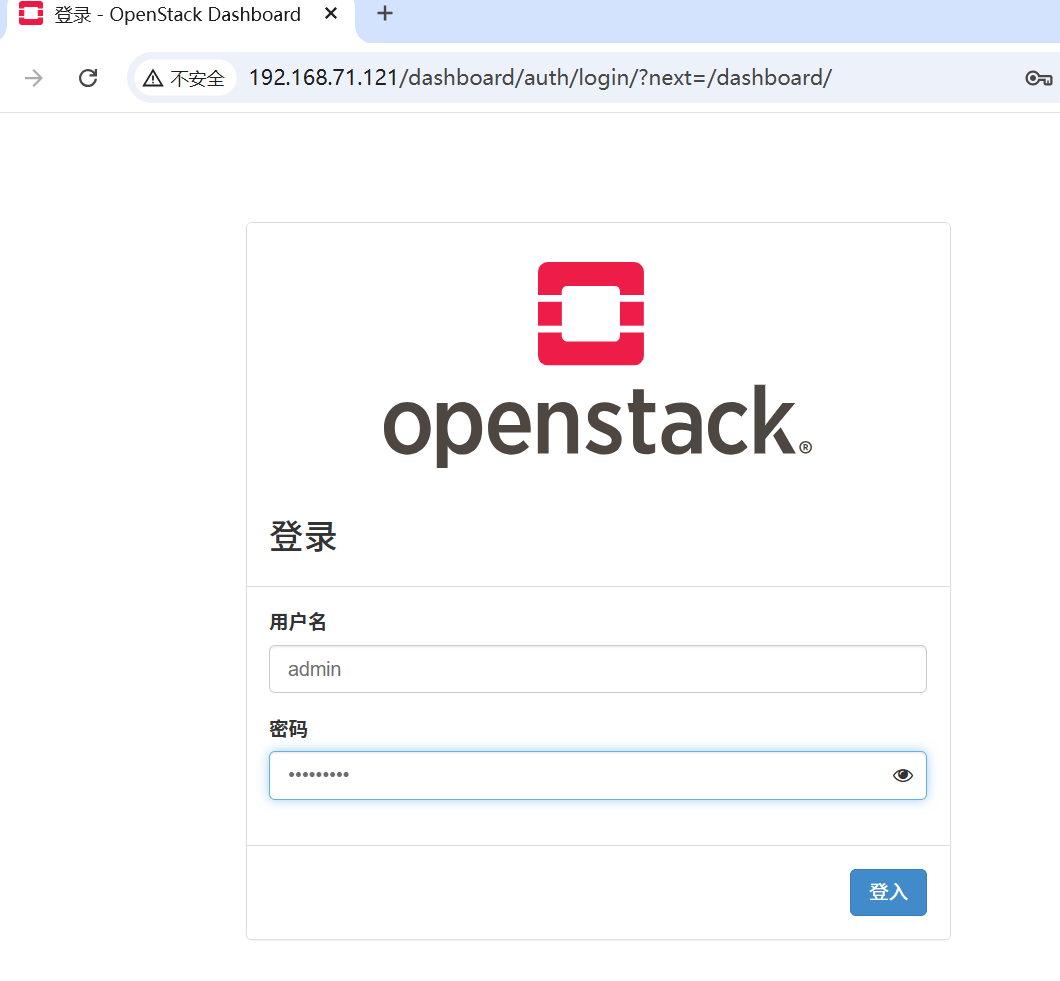Screen dimensions: 1060x981
Task: Select the 登录 - OpenStack Dashboard tab
Action: (x=178, y=15)
